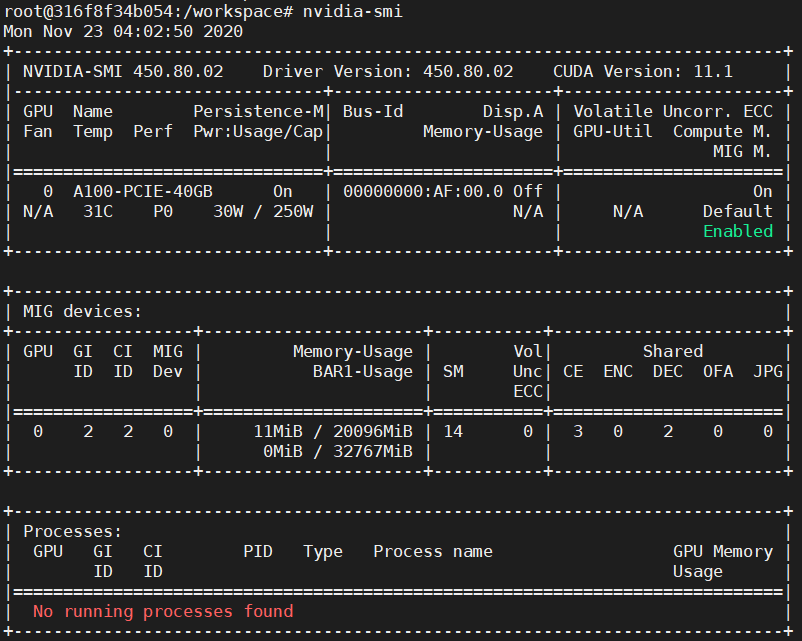The height and width of the screenshot is (641, 802).
Task: Click the Default compute mode value
Action: tap(737, 211)
